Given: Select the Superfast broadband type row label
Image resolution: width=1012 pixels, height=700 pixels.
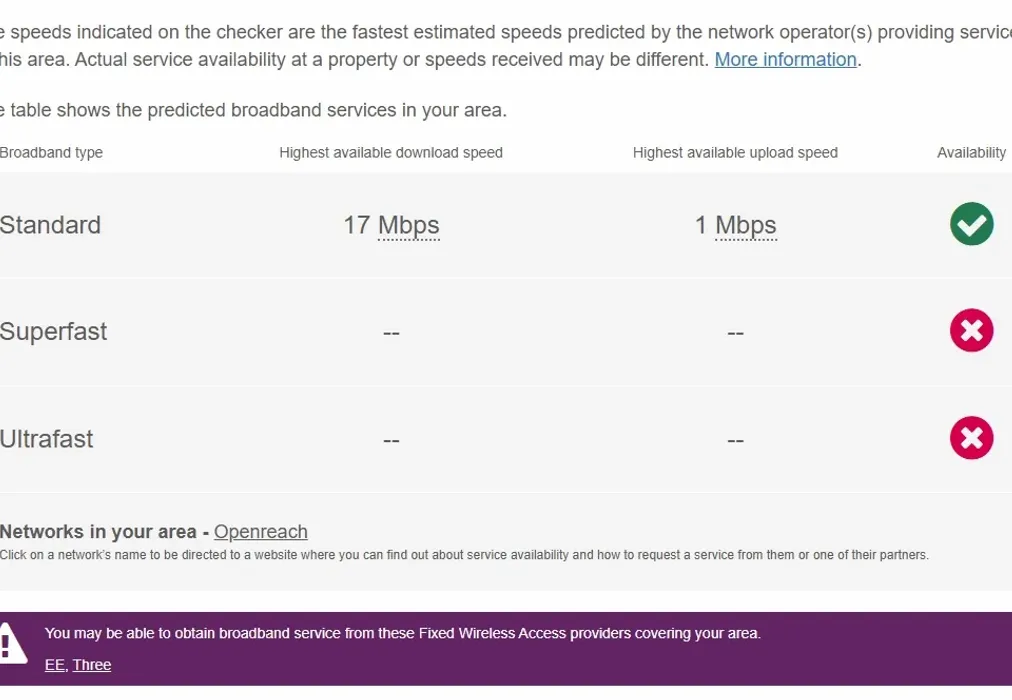Looking at the screenshot, I should [x=54, y=332].
